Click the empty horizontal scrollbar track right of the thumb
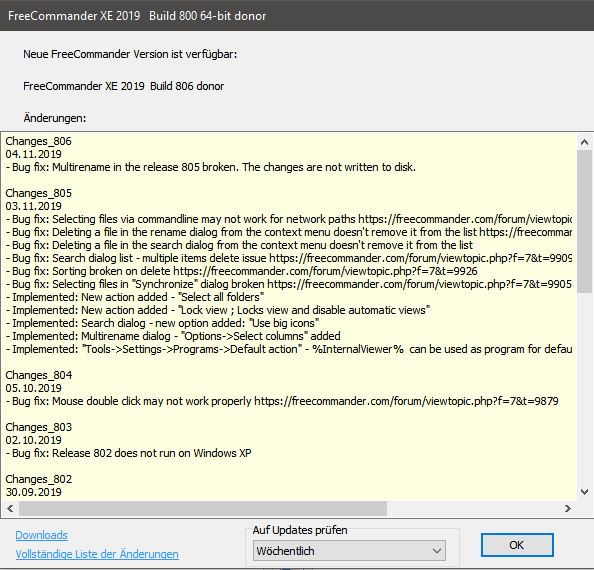Screen dimensions: 594x570 click(474, 508)
